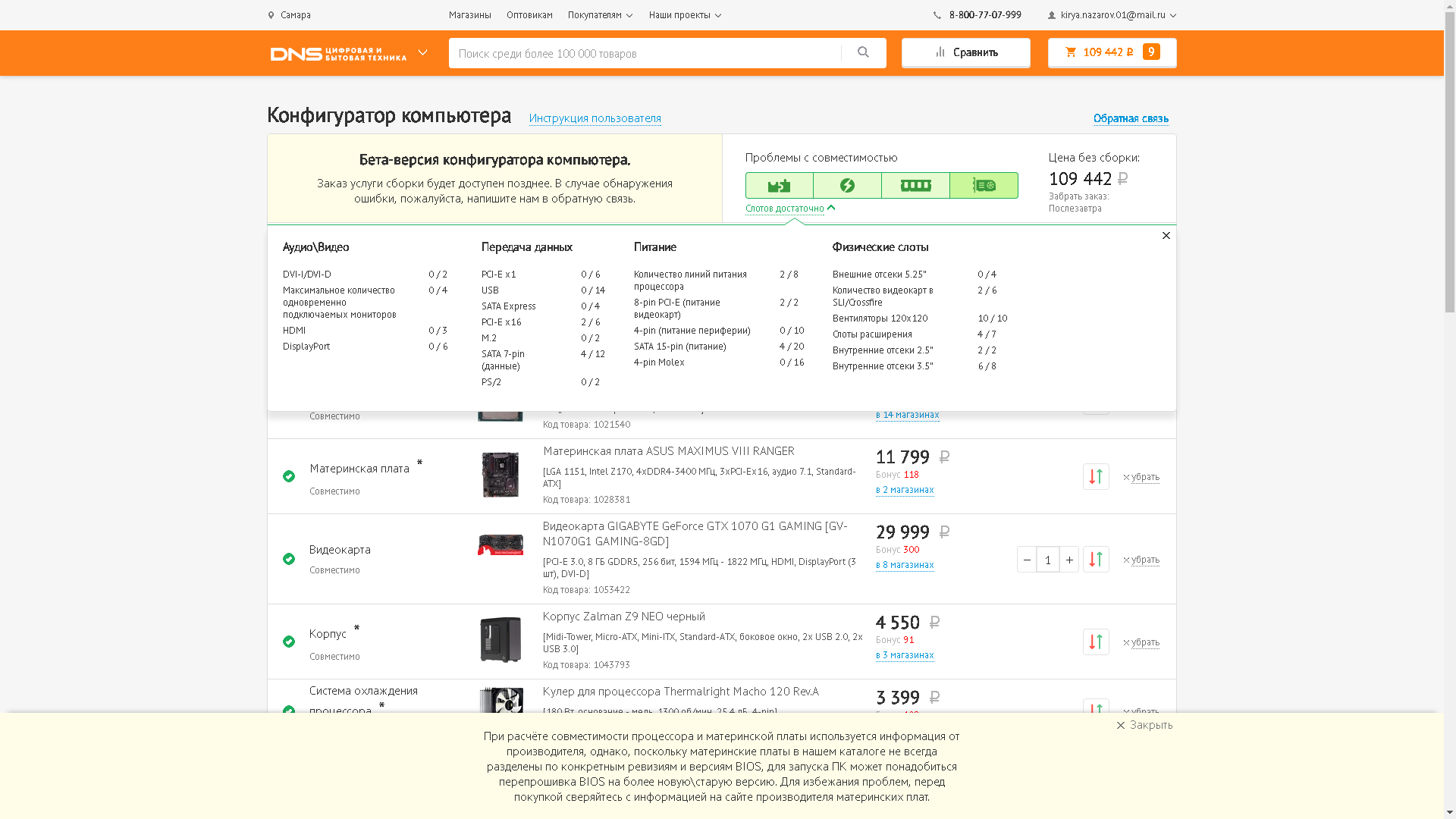Open the Инструкция пользователя link
This screenshot has height=819, width=1456.
(x=595, y=119)
